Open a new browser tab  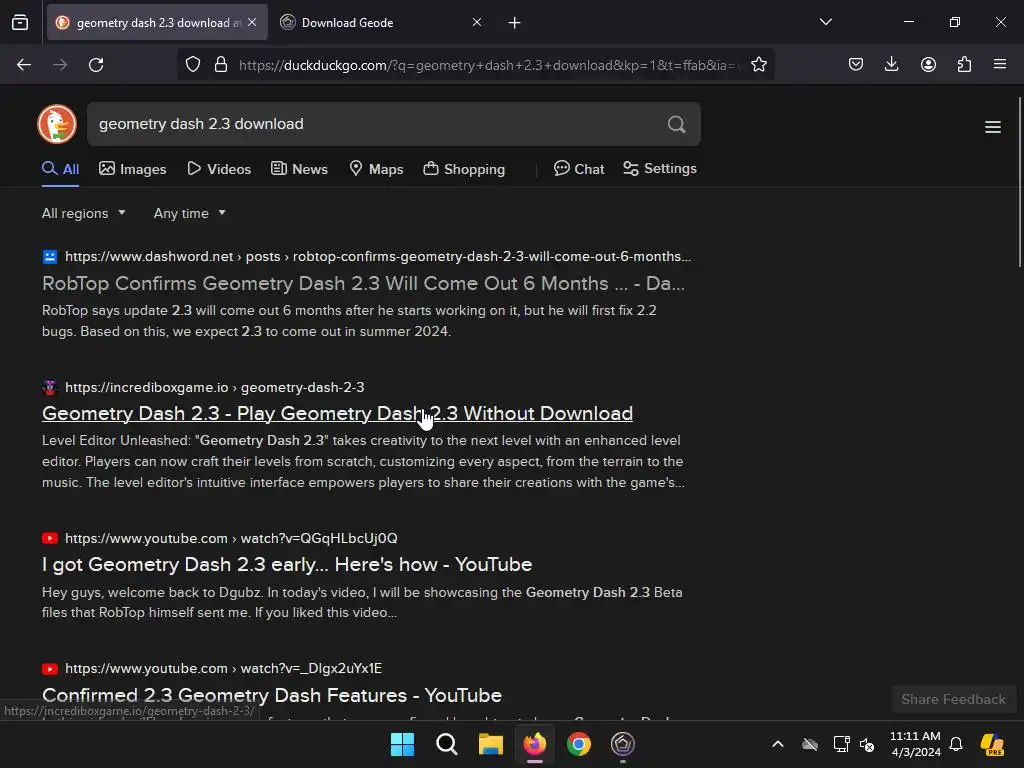pyautogui.click(x=515, y=23)
